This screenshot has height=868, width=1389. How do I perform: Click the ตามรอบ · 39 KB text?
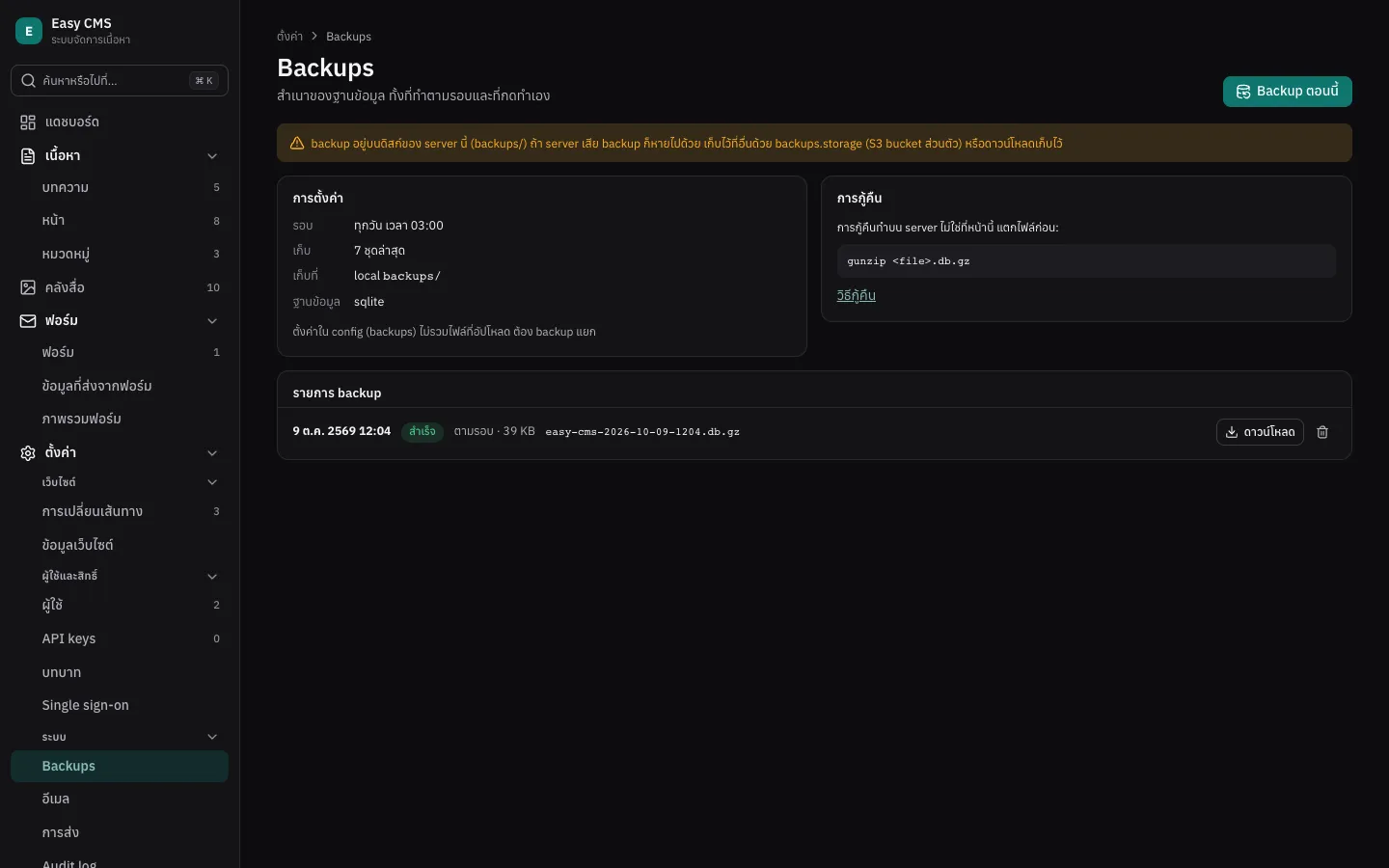pos(494,431)
